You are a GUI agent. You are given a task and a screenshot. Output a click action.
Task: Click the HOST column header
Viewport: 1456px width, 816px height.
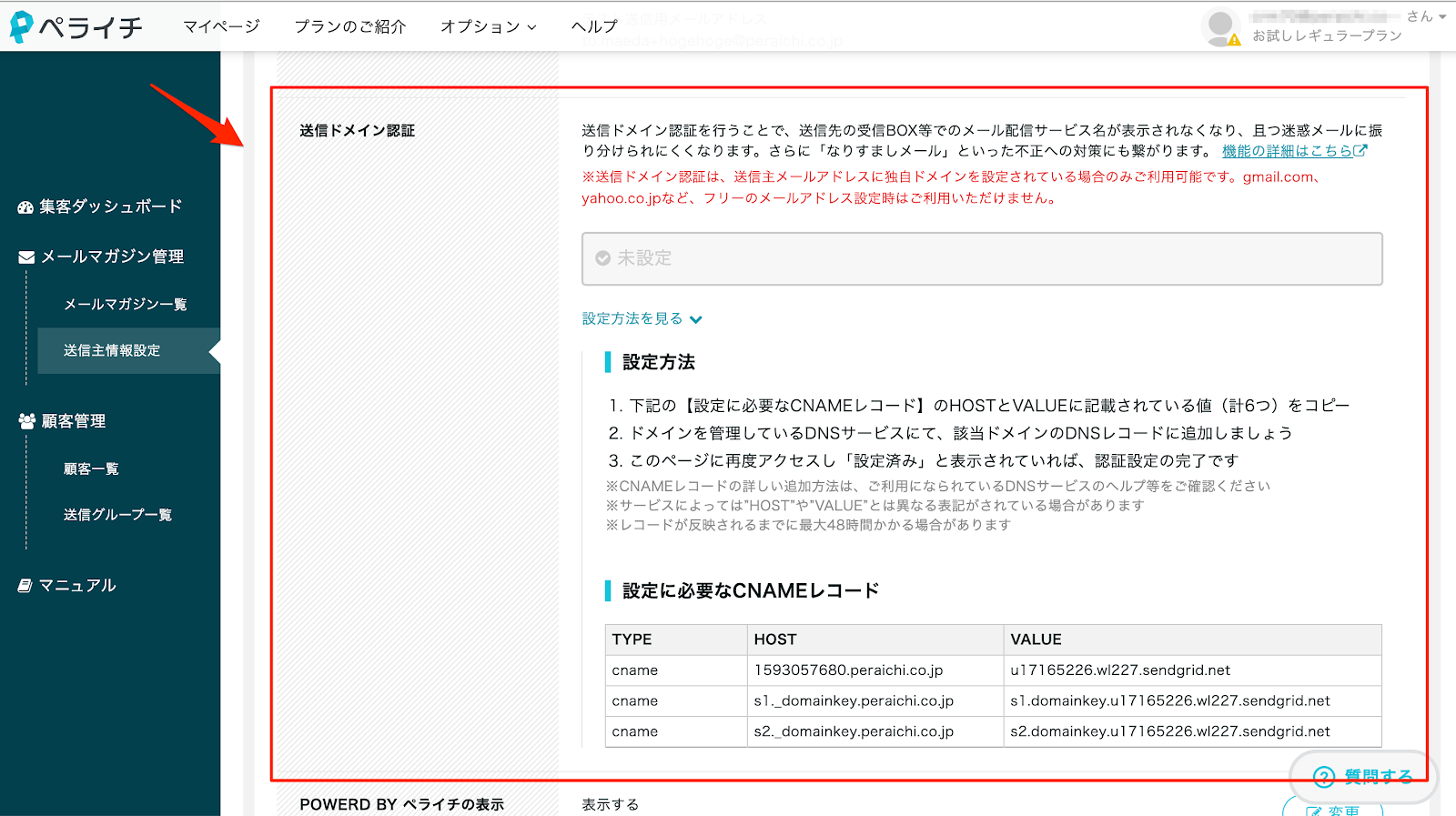coord(875,640)
